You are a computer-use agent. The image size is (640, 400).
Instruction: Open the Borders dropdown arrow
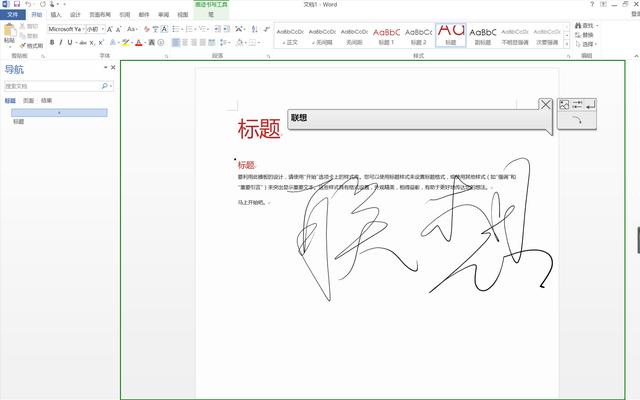click(x=260, y=42)
